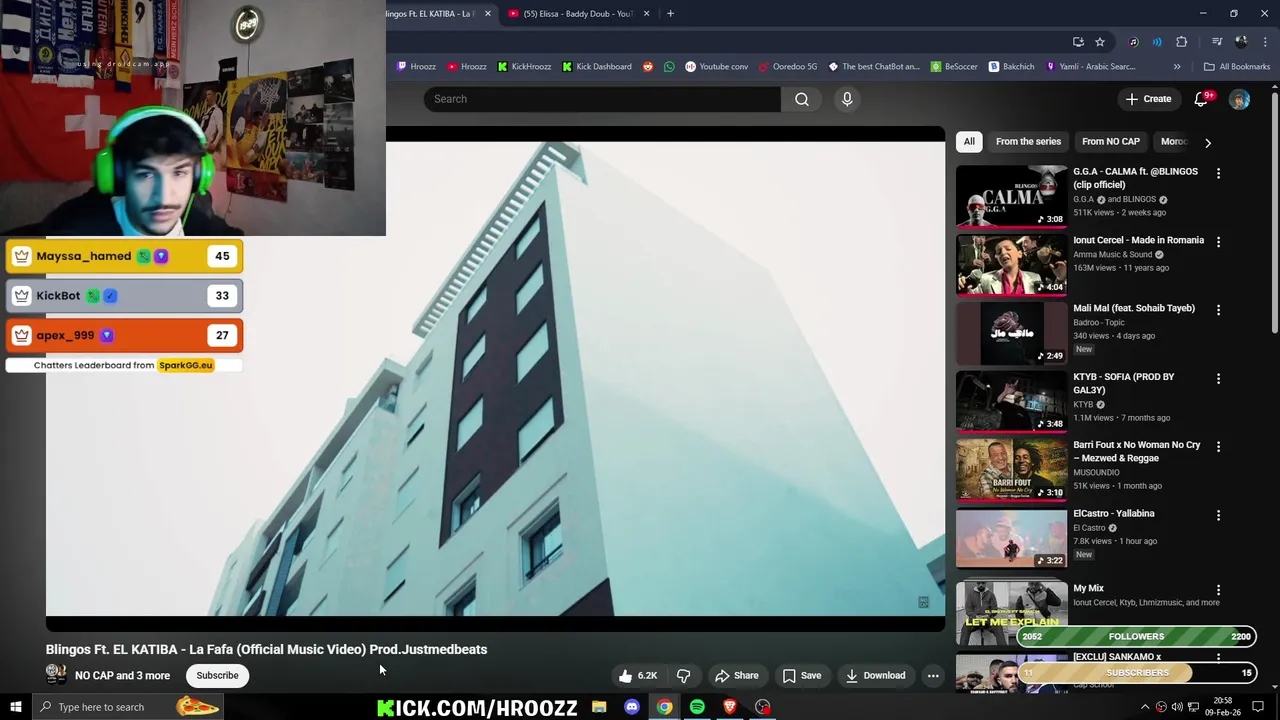
Task: Open All Bookmarks folder
Action: [x=1236, y=67]
